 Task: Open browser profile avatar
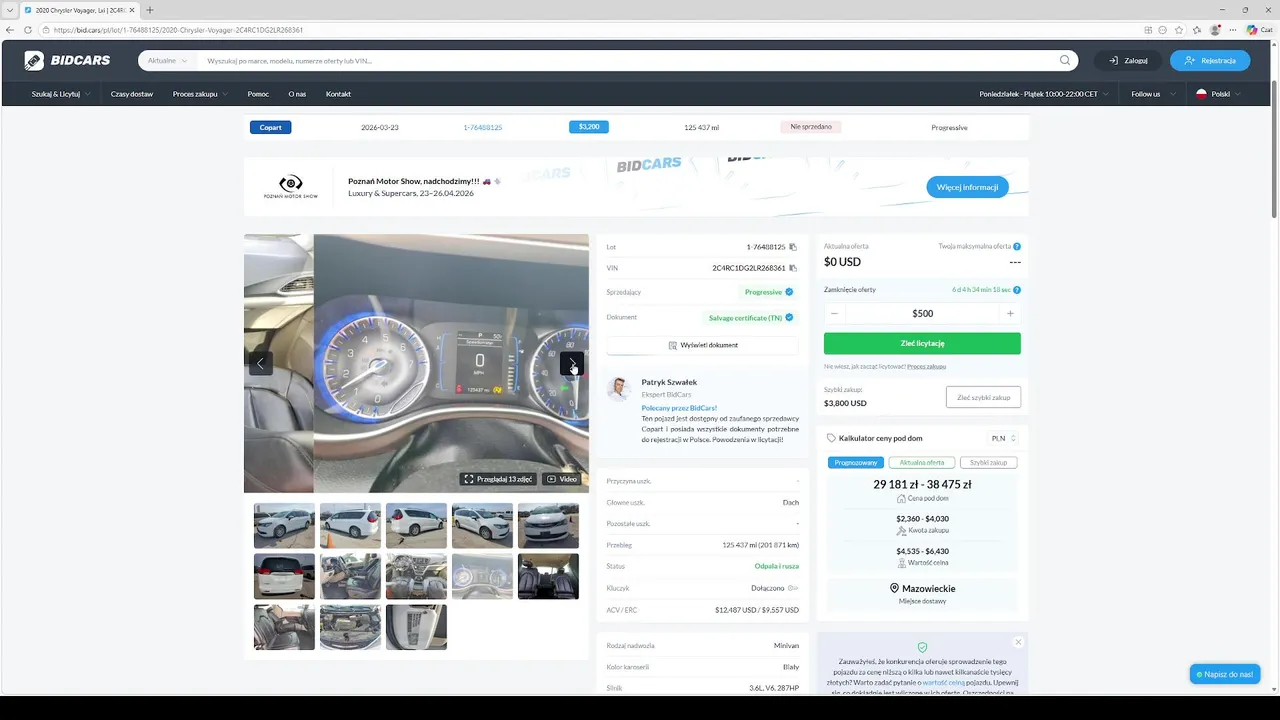click(1215, 30)
